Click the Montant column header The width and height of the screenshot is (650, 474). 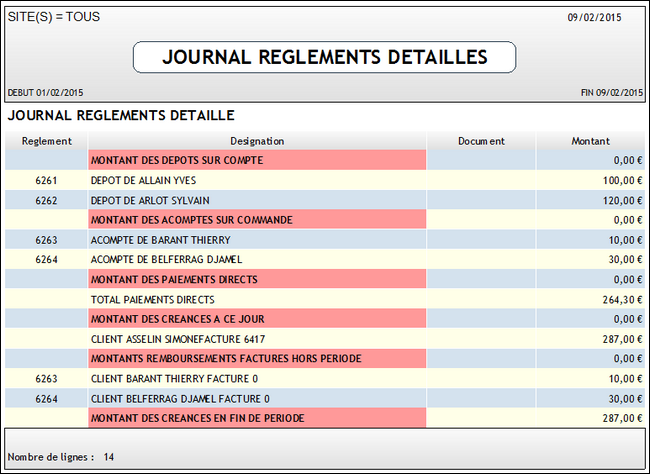pos(590,141)
